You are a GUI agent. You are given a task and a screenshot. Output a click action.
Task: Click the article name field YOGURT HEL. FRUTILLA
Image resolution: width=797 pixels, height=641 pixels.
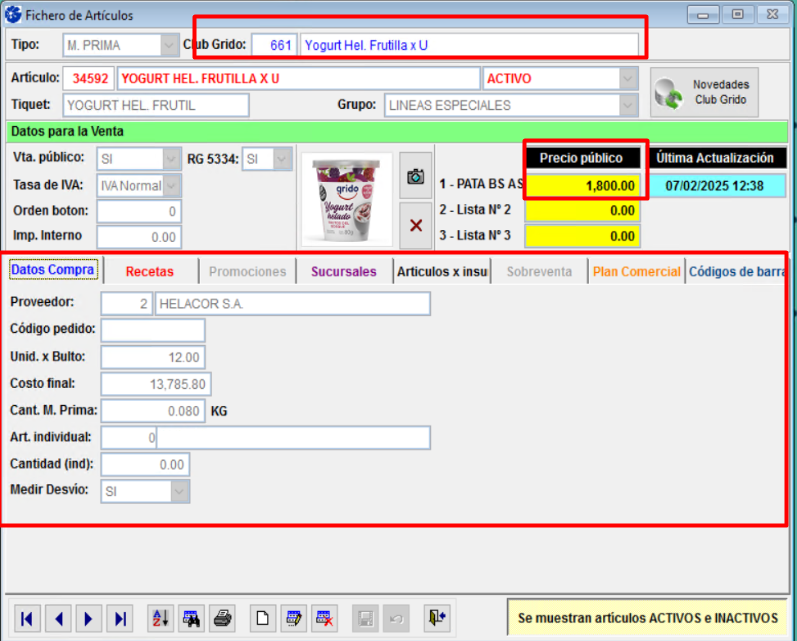(x=299, y=78)
